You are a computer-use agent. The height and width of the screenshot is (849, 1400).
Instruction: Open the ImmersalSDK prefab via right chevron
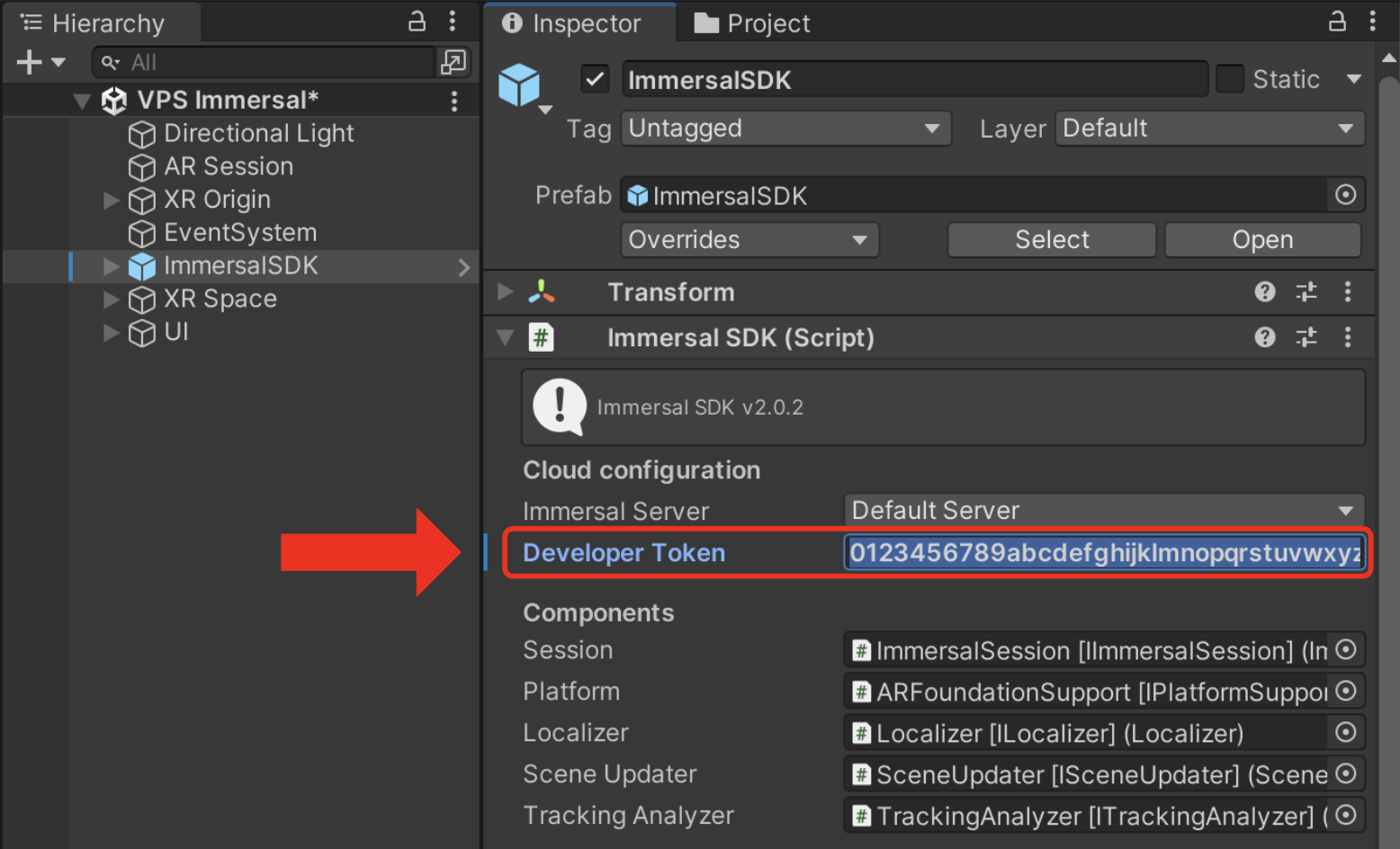click(463, 267)
